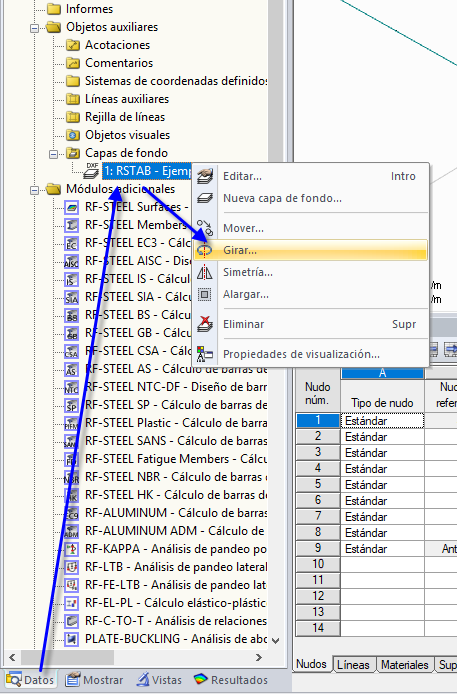
Task: Open RF-STEEL Plastic module
Action: [x=176, y=423]
